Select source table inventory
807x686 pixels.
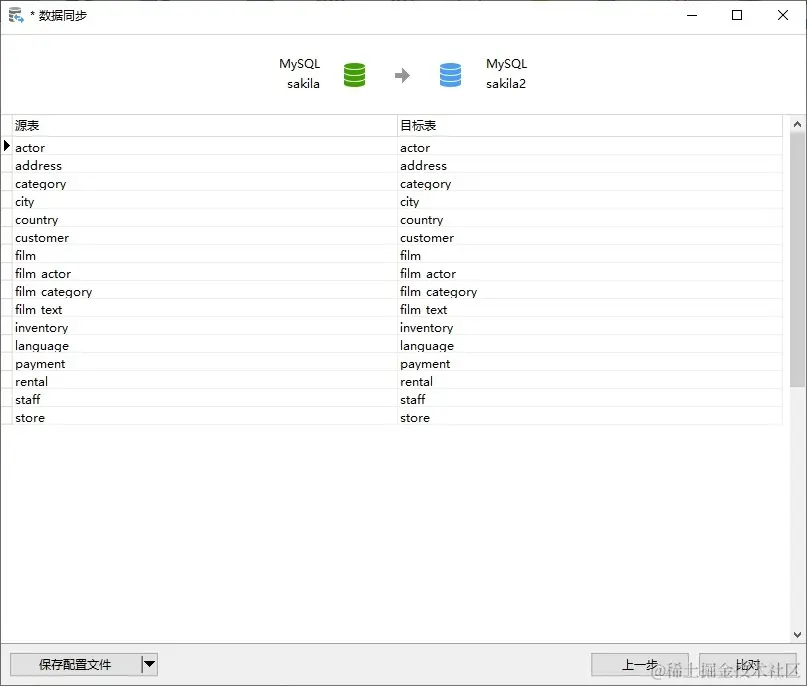pyautogui.click(x=204, y=326)
